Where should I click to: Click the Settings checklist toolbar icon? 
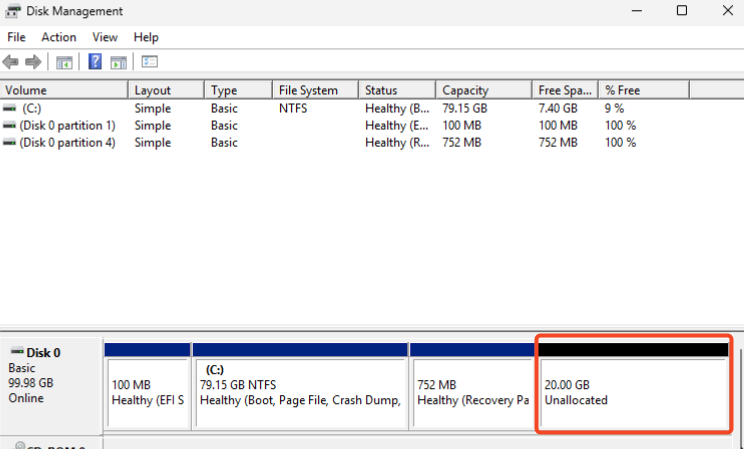click(149, 62)
